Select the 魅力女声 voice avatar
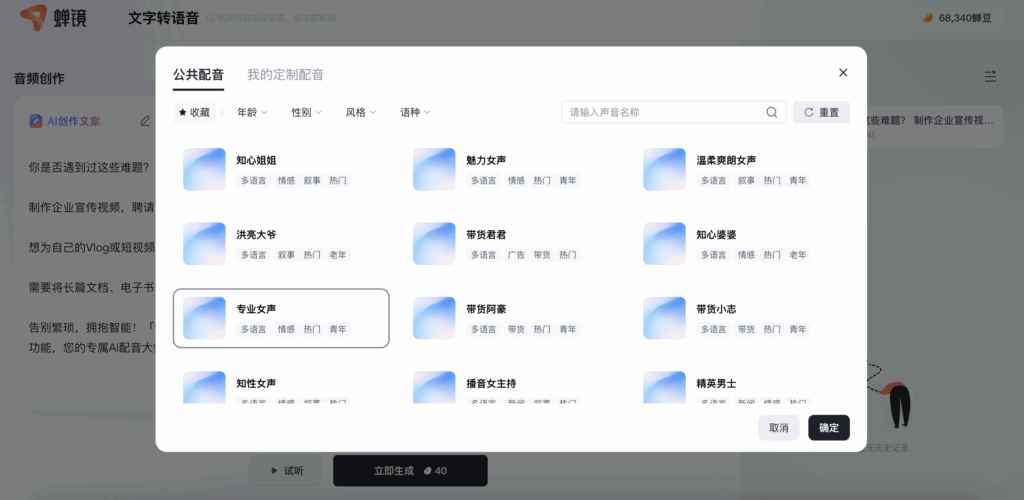 click(434, 169)
